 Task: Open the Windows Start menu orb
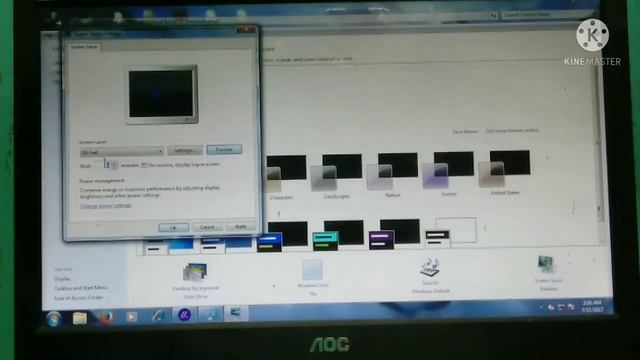pyautogui.click(x=54, y=319)
